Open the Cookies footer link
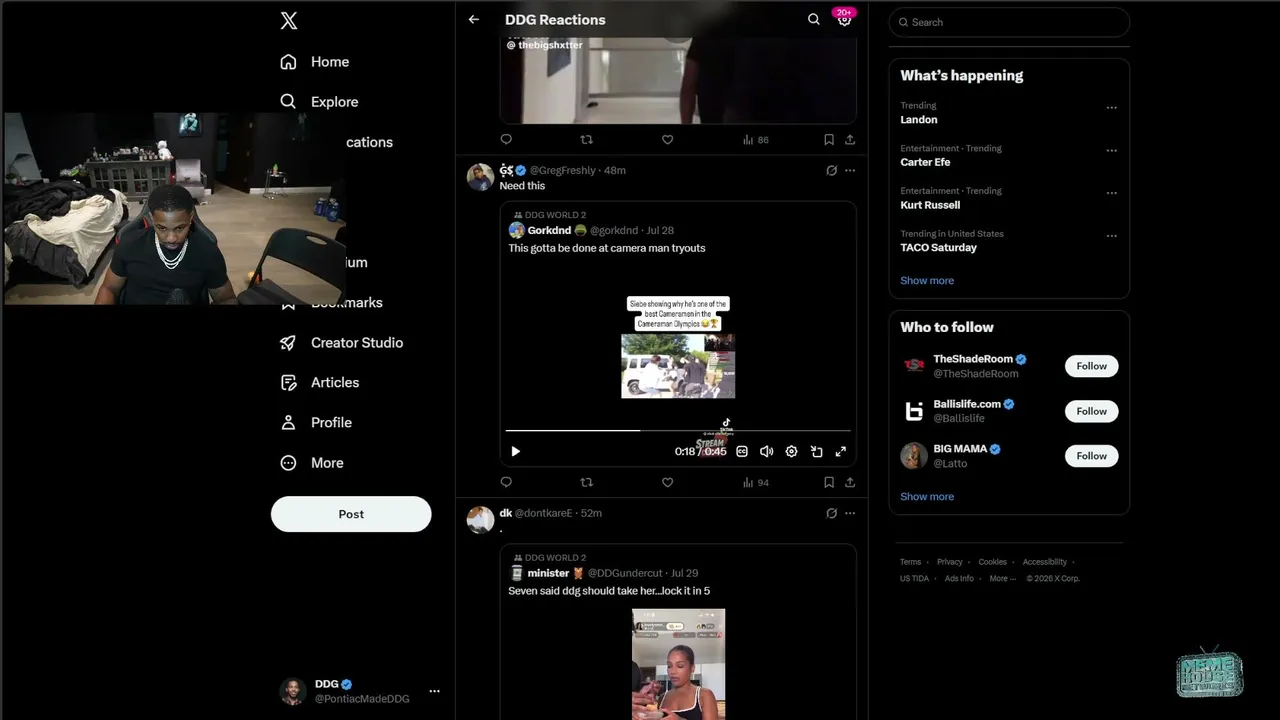Viewport: 1280px width, 720px height. [992, 562]
